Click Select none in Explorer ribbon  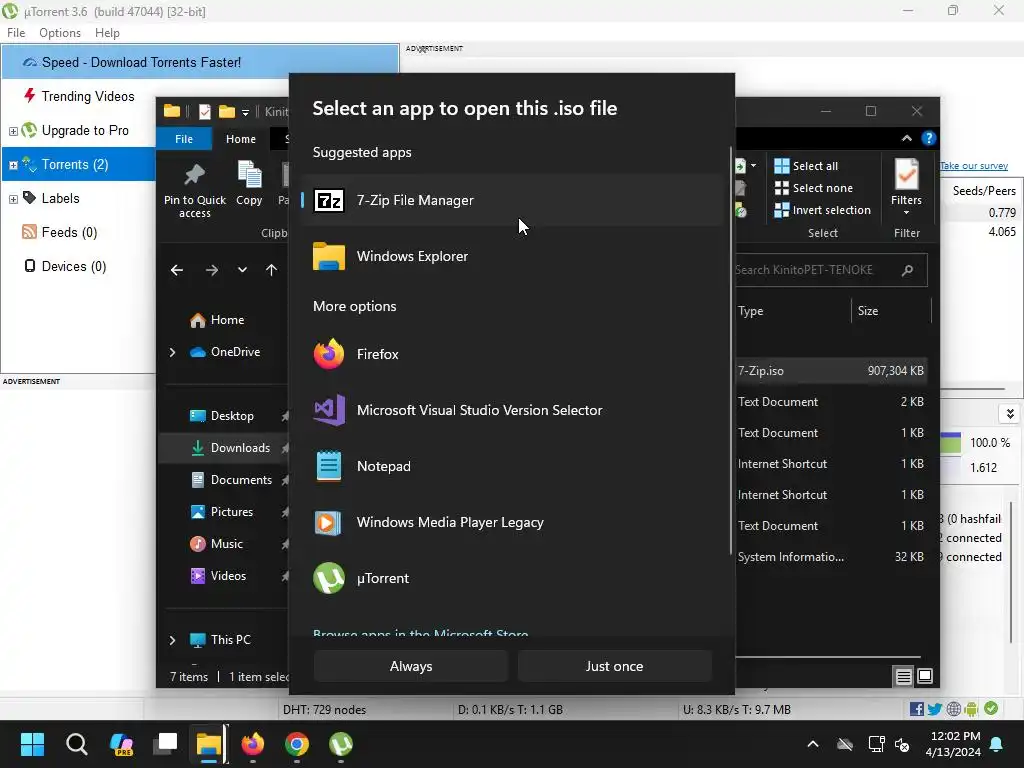814,188
